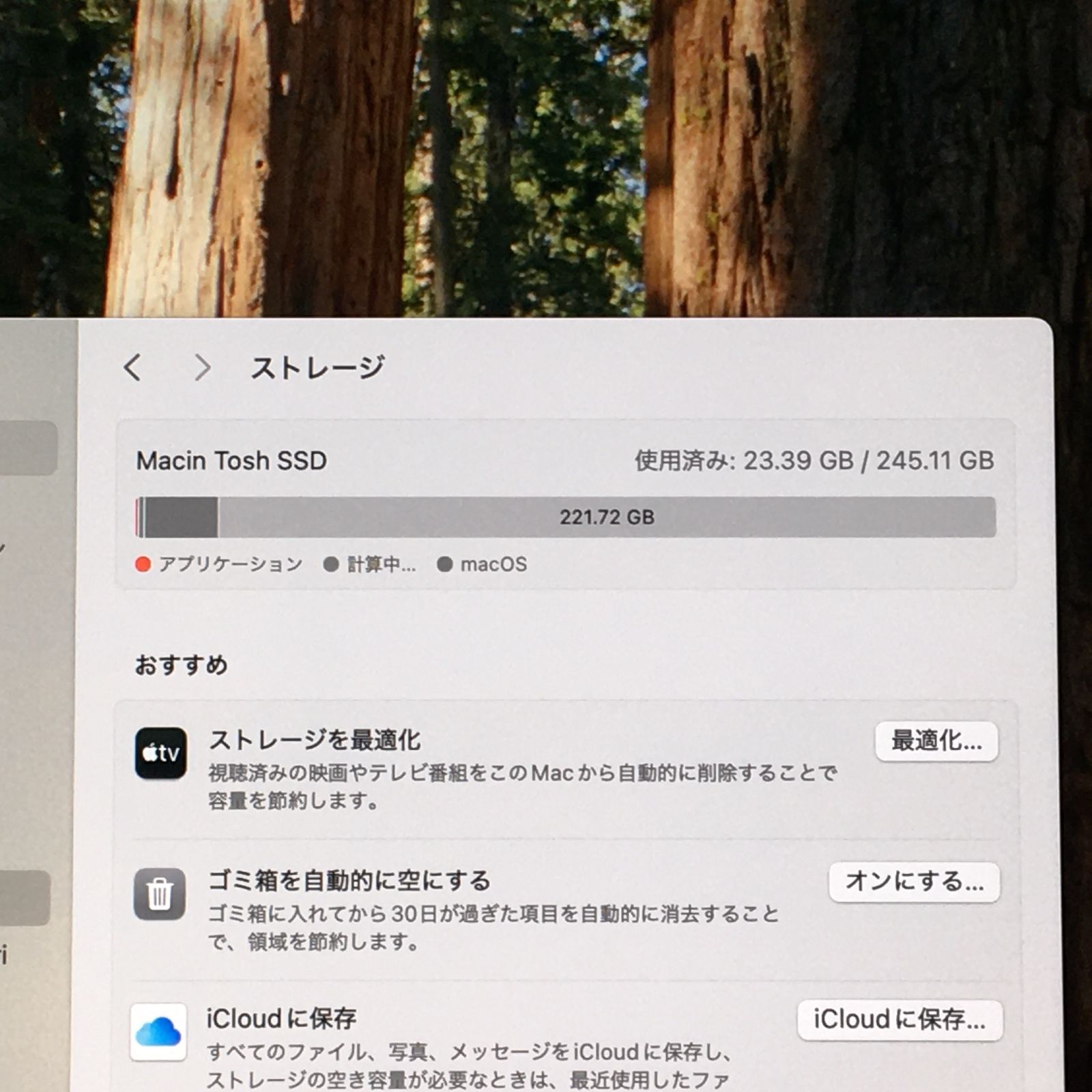Click the 計算中... legend entry
1092x1092 pixels.
(x=369, y=564)
